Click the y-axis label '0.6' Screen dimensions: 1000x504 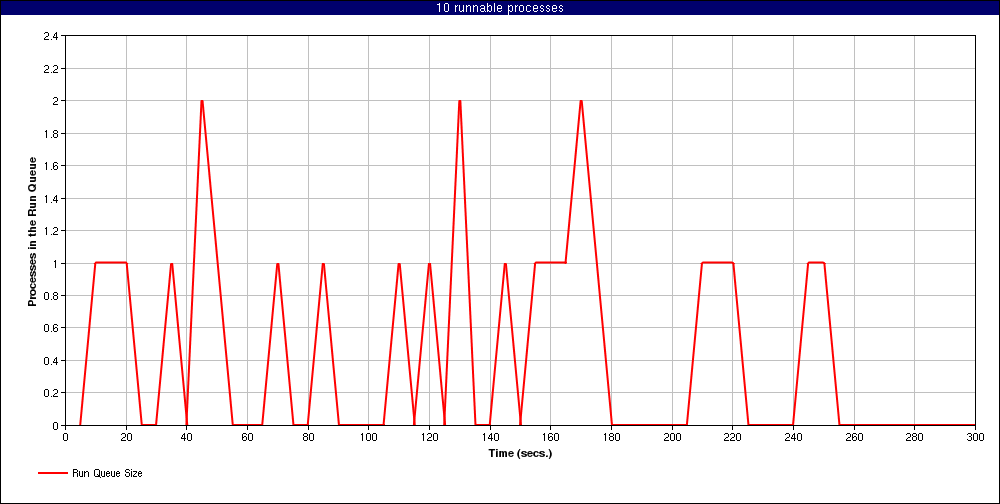(51, 328)
